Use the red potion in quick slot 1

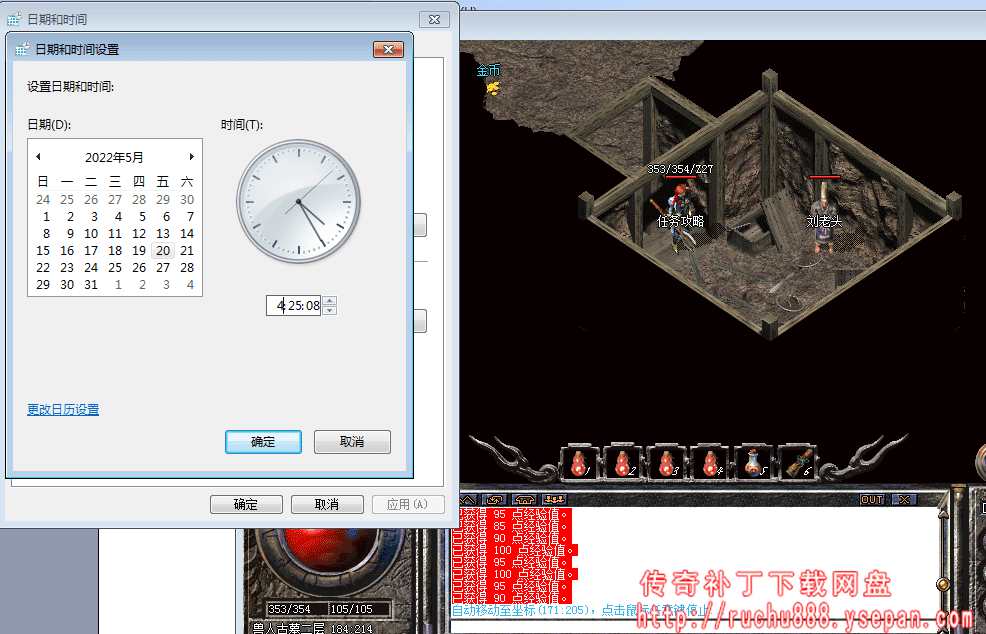coord(578,464)
